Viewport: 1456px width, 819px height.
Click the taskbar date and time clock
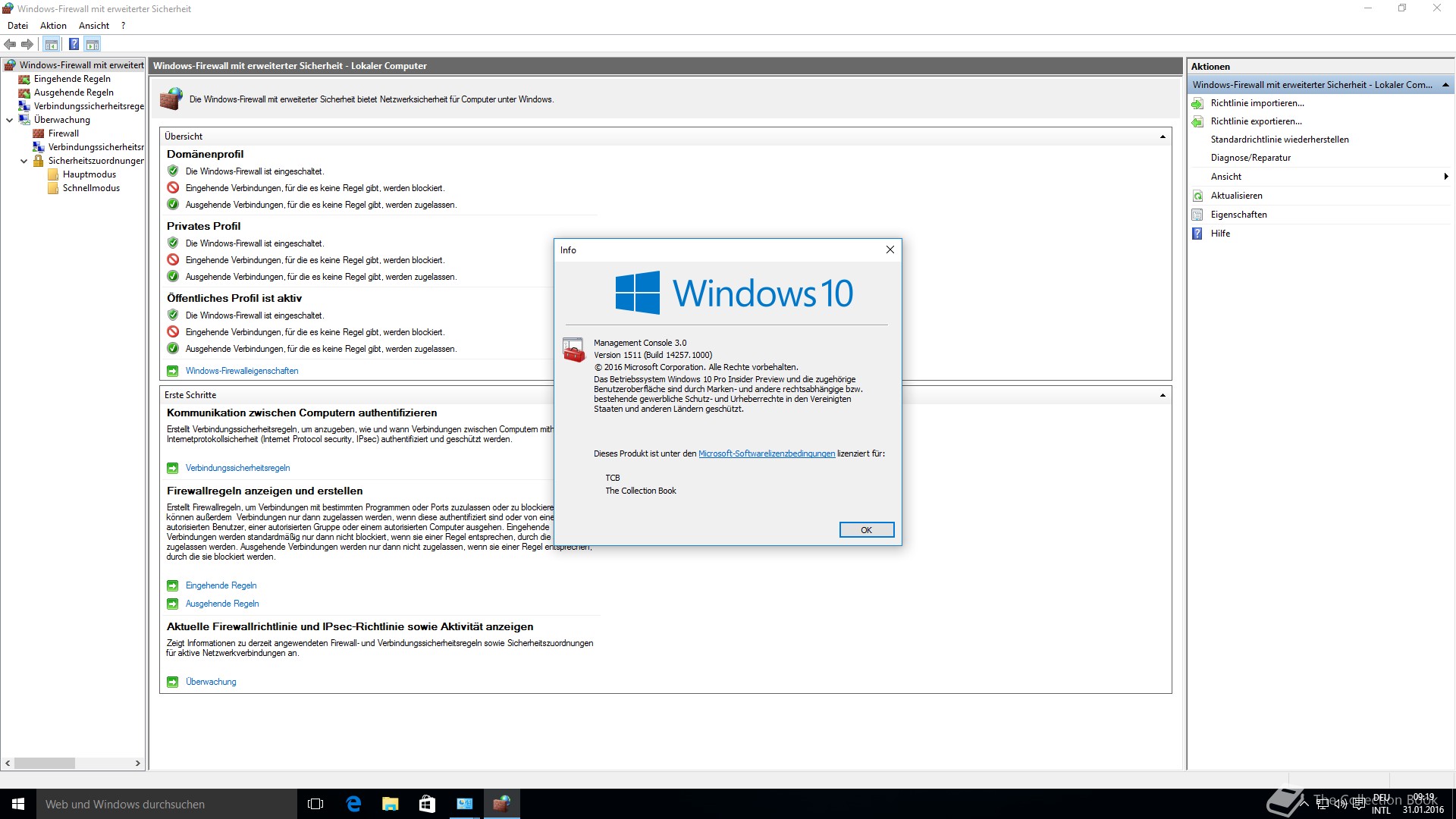click(x=1423, y=804)
